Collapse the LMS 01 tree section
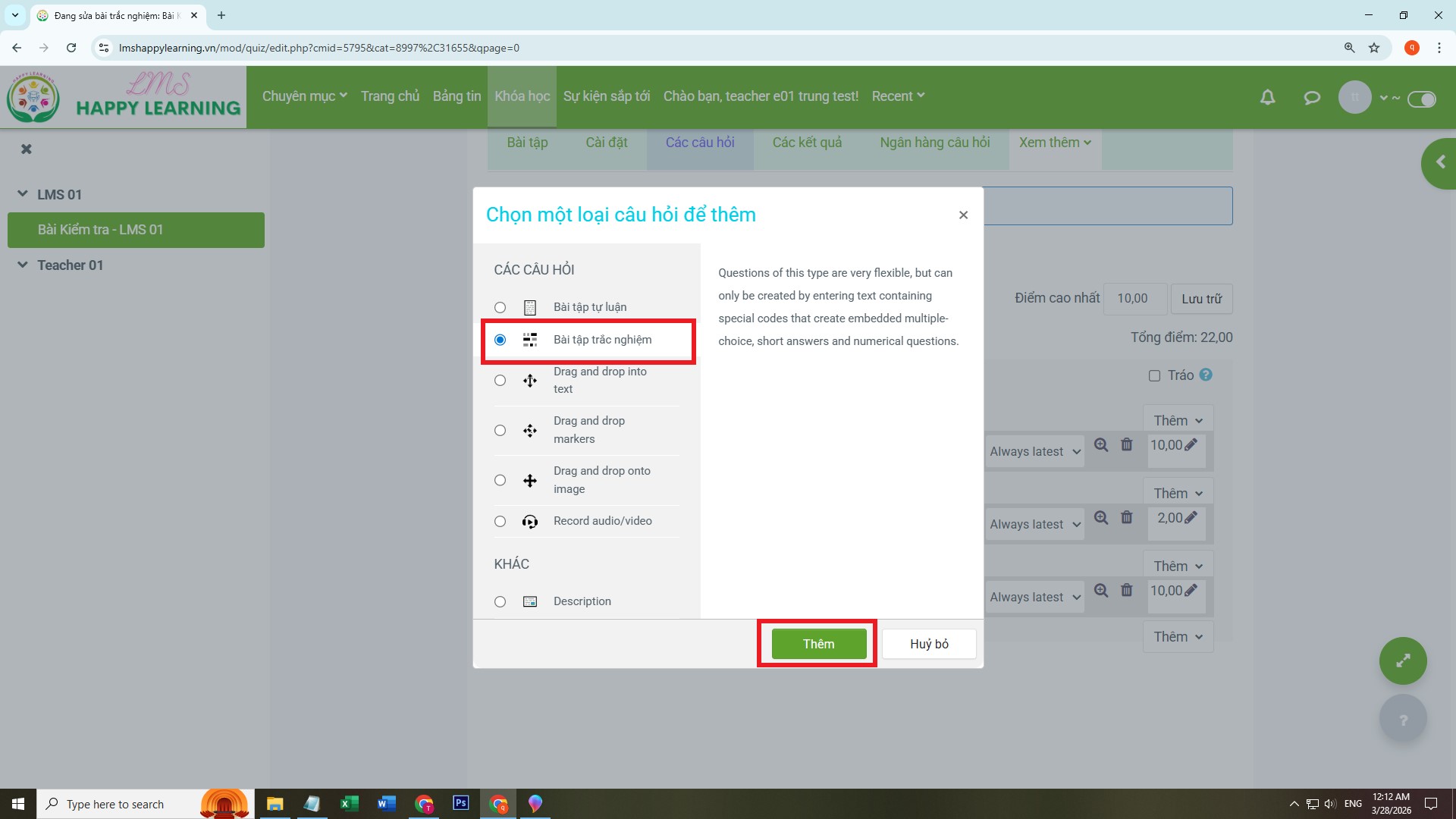This screenshot has height=819, width=1456. click(x=23, y=194)
